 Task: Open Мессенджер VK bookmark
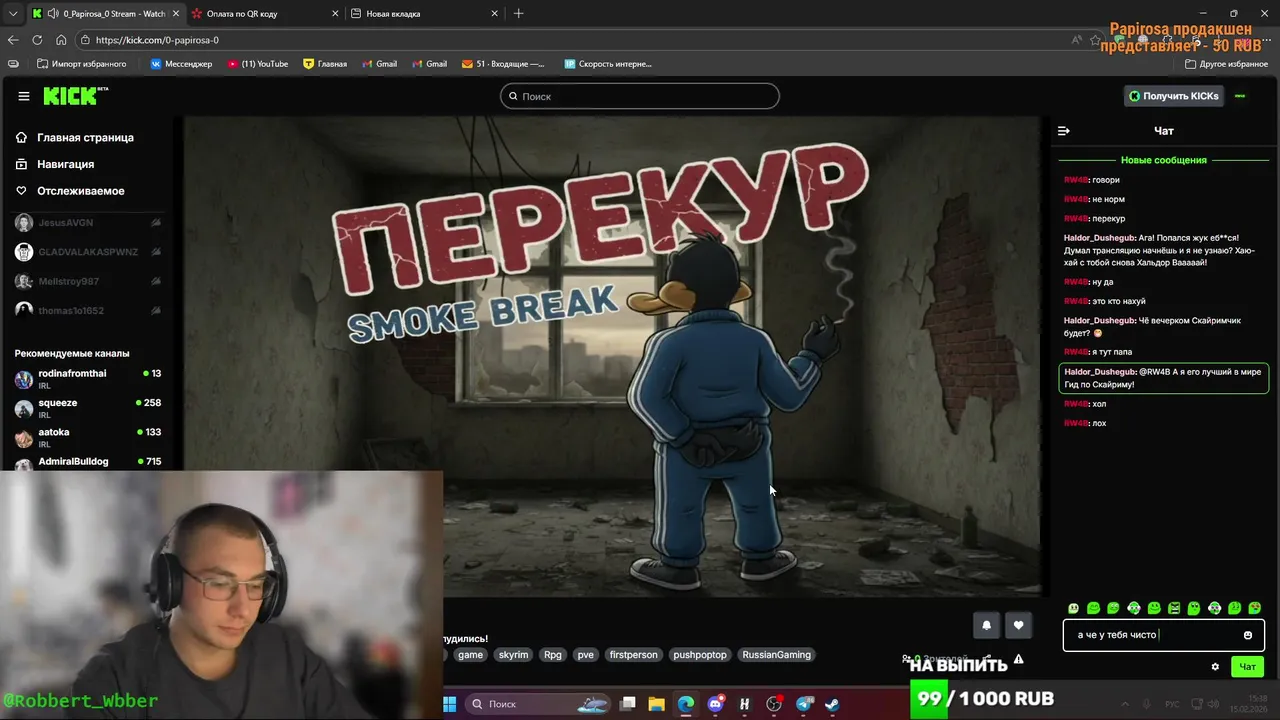click(181, 64)
